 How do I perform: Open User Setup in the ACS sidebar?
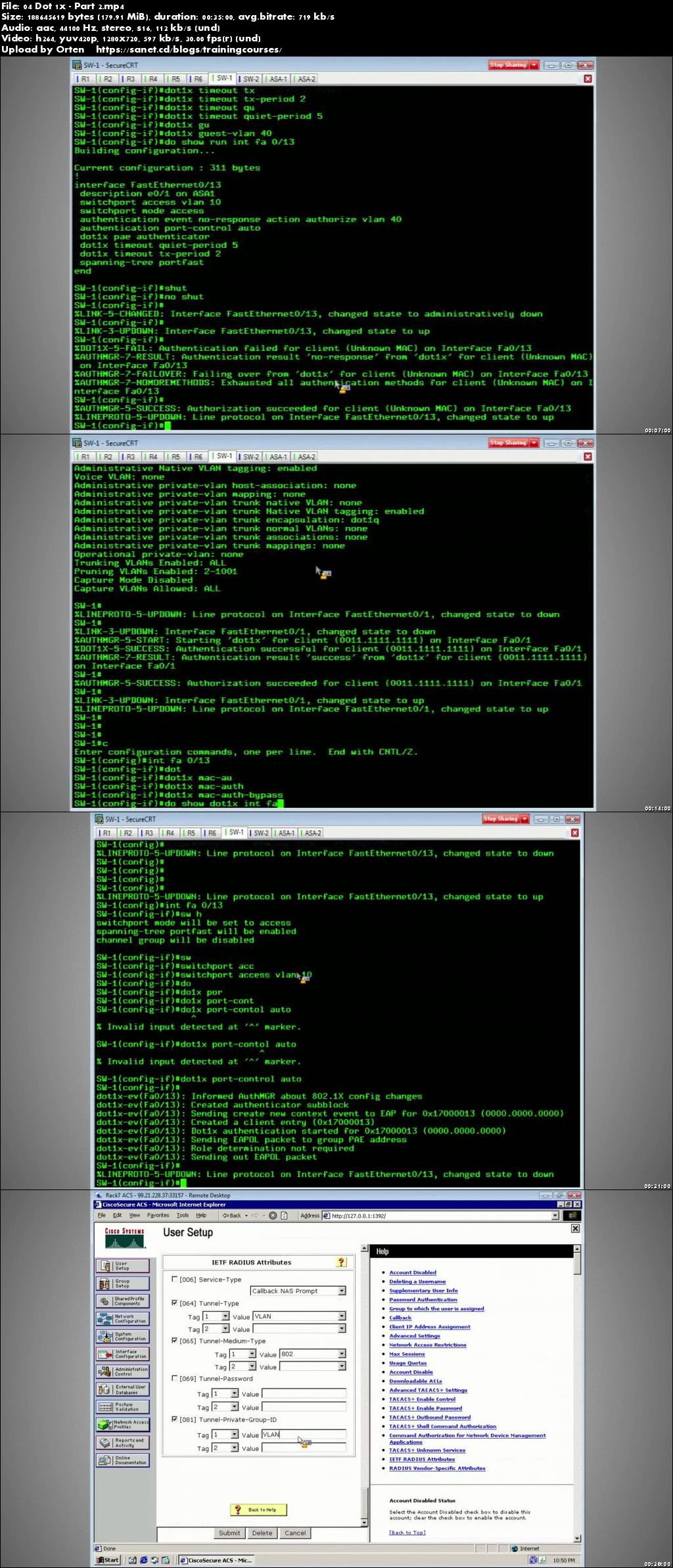tap(123, 1266)
